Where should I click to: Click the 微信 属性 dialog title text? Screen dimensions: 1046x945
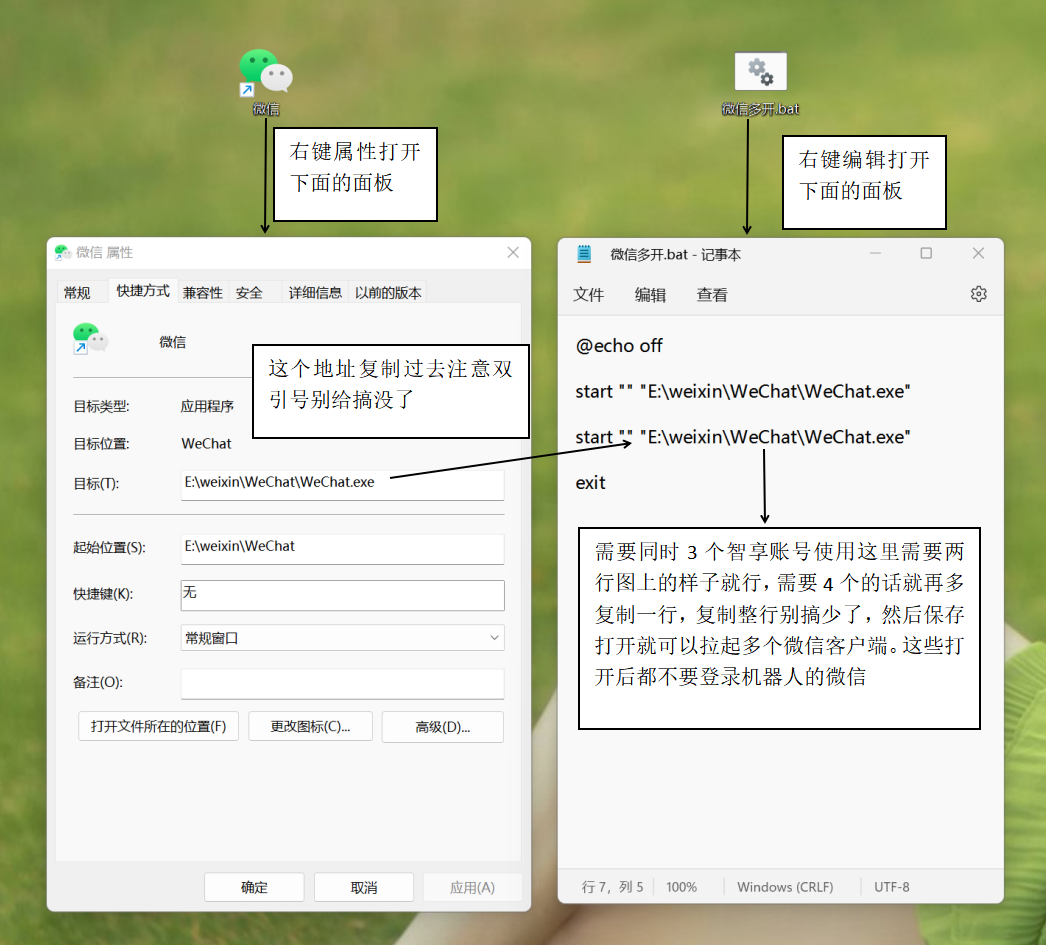point(104,252)
